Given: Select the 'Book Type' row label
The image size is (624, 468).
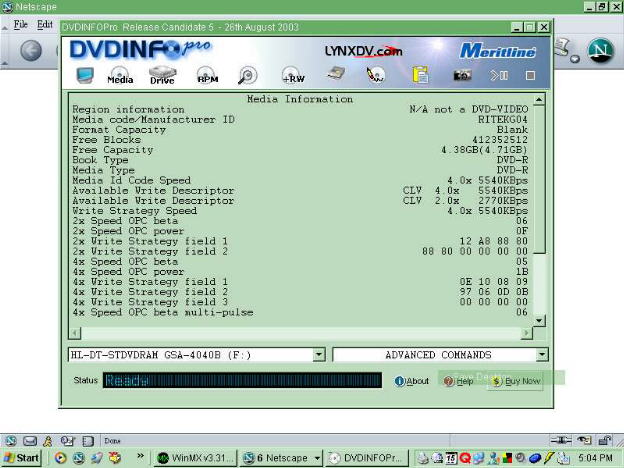Looking at the screenshot, I should pos(100,160).
